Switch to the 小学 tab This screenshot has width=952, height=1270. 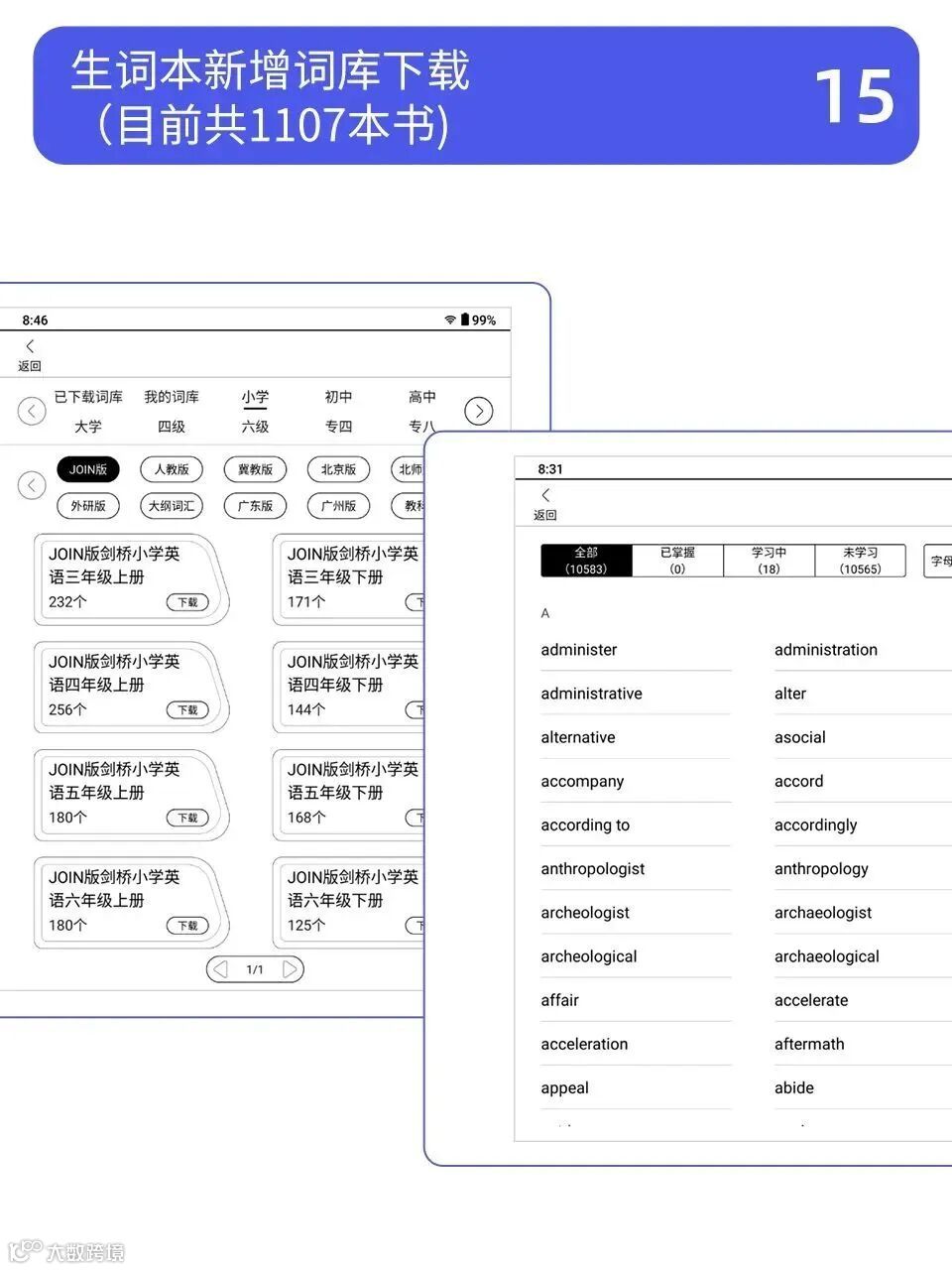click(255, 397)
